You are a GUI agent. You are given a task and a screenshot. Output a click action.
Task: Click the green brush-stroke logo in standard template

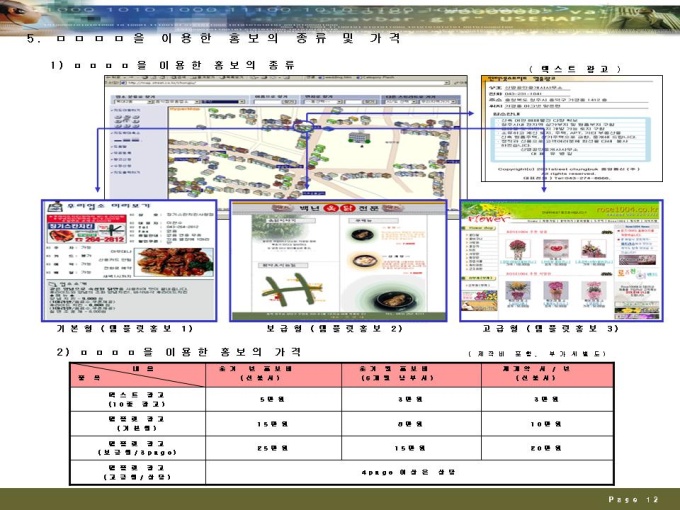coord(292,289)
